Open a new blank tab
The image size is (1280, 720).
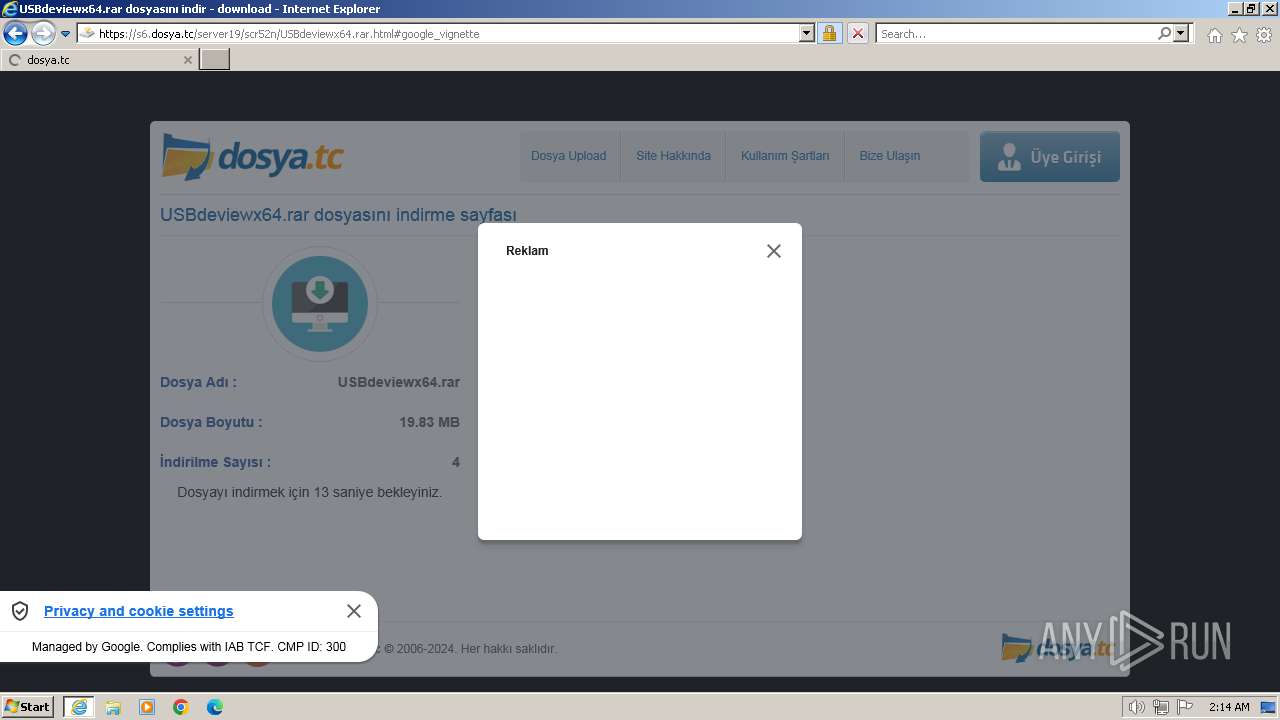[x=215, y=60]
